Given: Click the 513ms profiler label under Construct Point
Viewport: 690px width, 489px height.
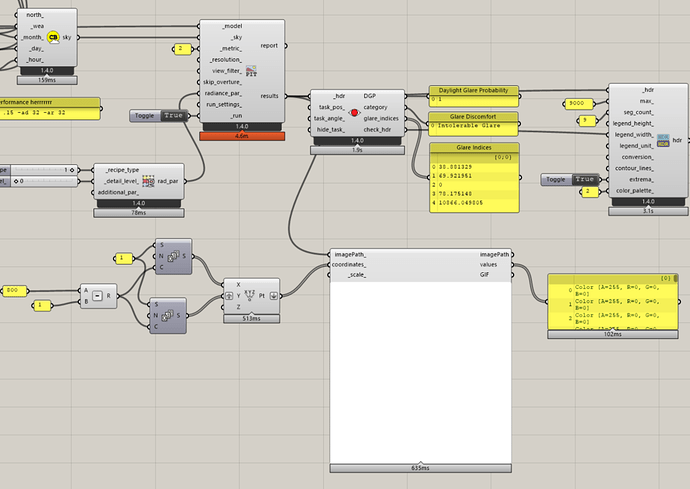Looking at the screenshot, I should point(251,319).
